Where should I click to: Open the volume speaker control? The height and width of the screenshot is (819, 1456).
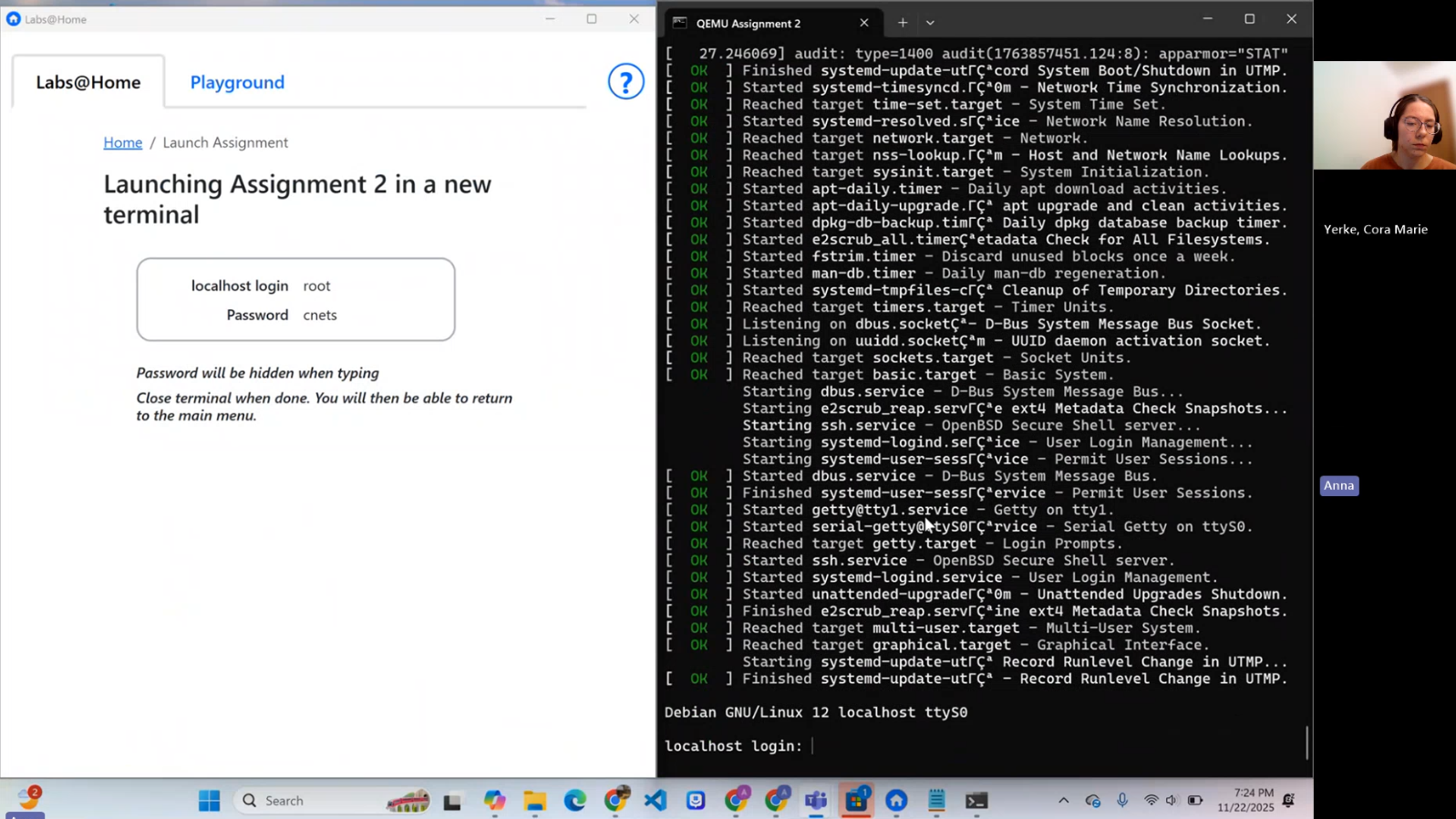point(1172,801)
